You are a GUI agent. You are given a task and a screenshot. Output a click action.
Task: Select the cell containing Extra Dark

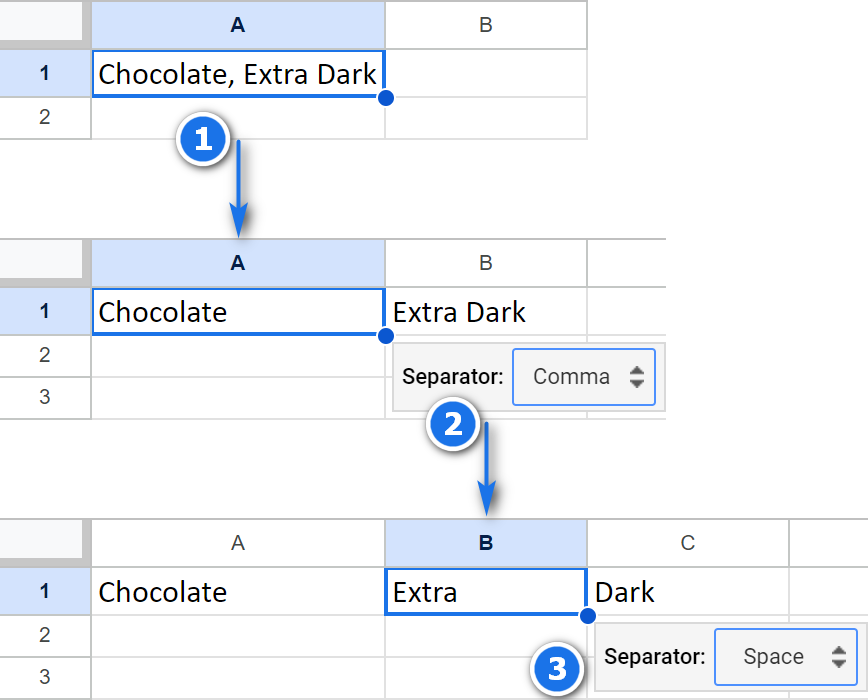(486, 312)
